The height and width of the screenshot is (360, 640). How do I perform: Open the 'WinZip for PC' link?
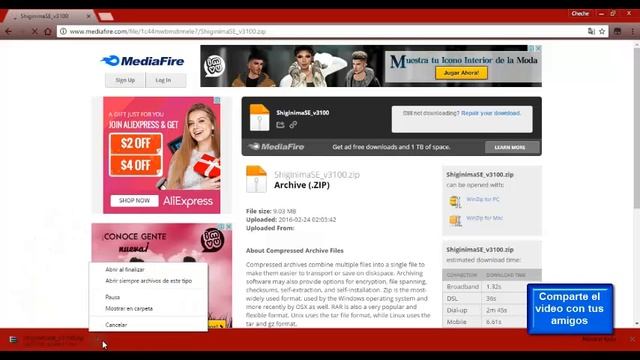pos(483,199)
